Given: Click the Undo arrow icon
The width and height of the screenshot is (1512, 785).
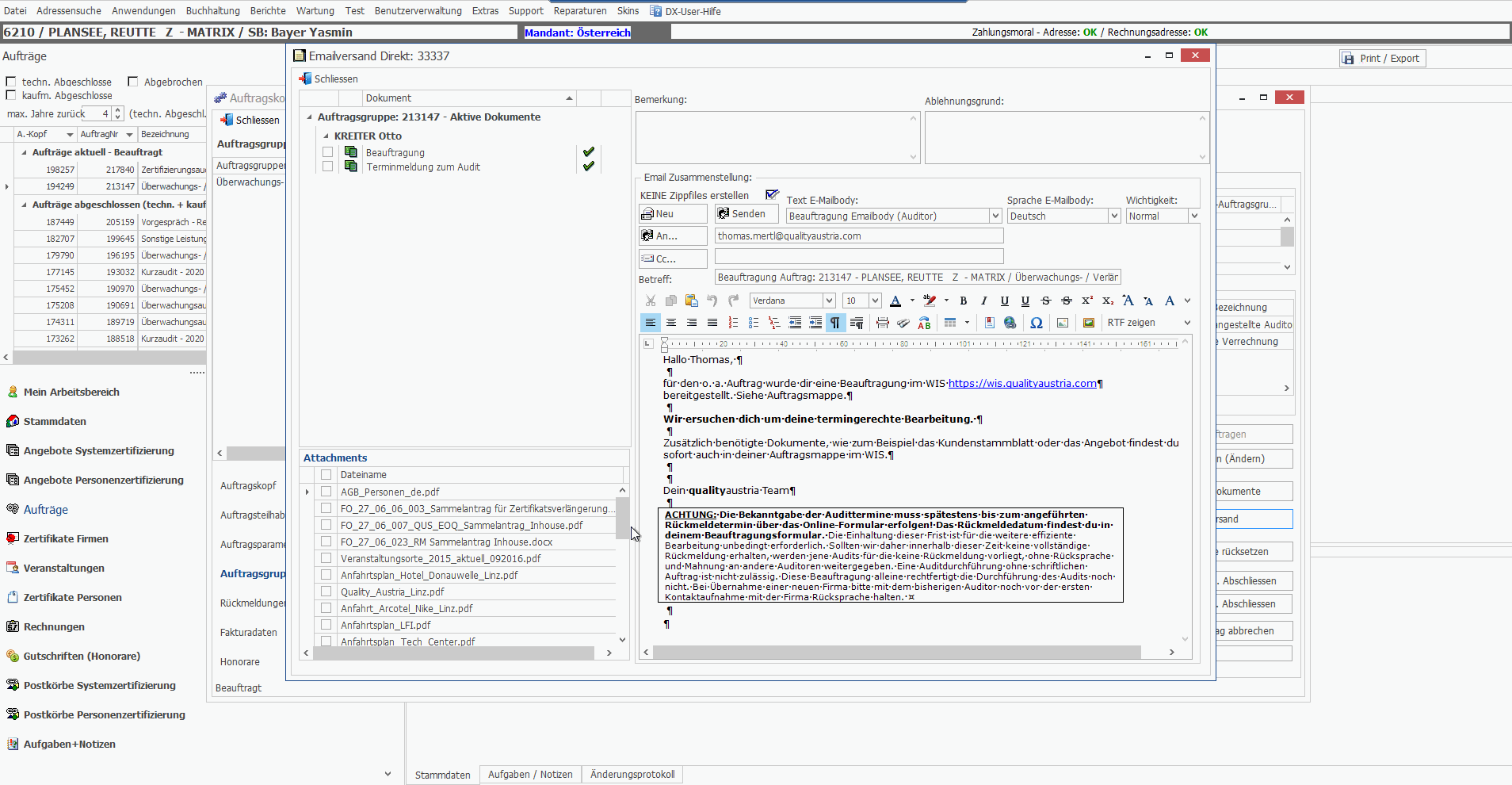Looking at the screenshot, I should (x=712, y=301).
